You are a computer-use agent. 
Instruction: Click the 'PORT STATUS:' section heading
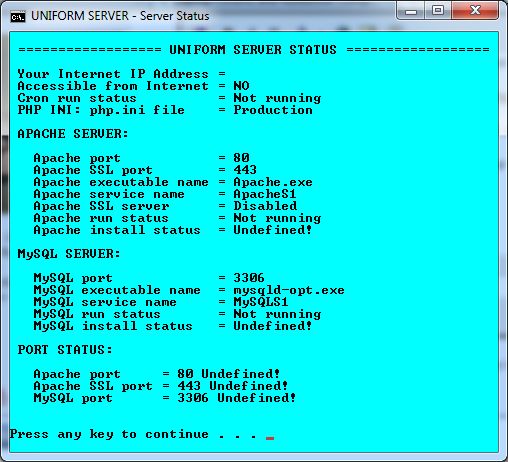pyautogui.click(x=65, y=350)
